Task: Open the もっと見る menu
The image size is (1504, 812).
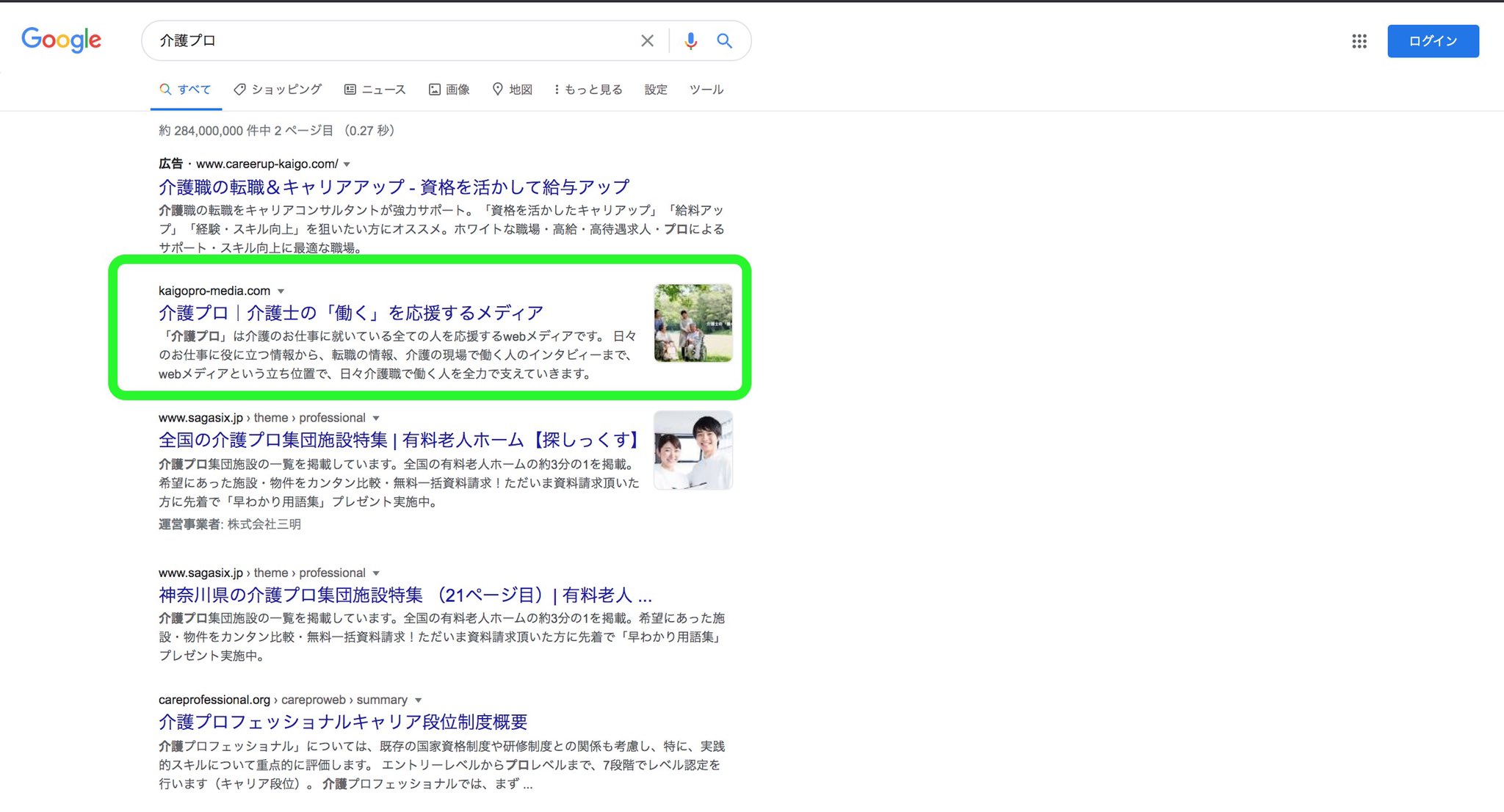Action: pyautogui.click(x=587, y=90)
